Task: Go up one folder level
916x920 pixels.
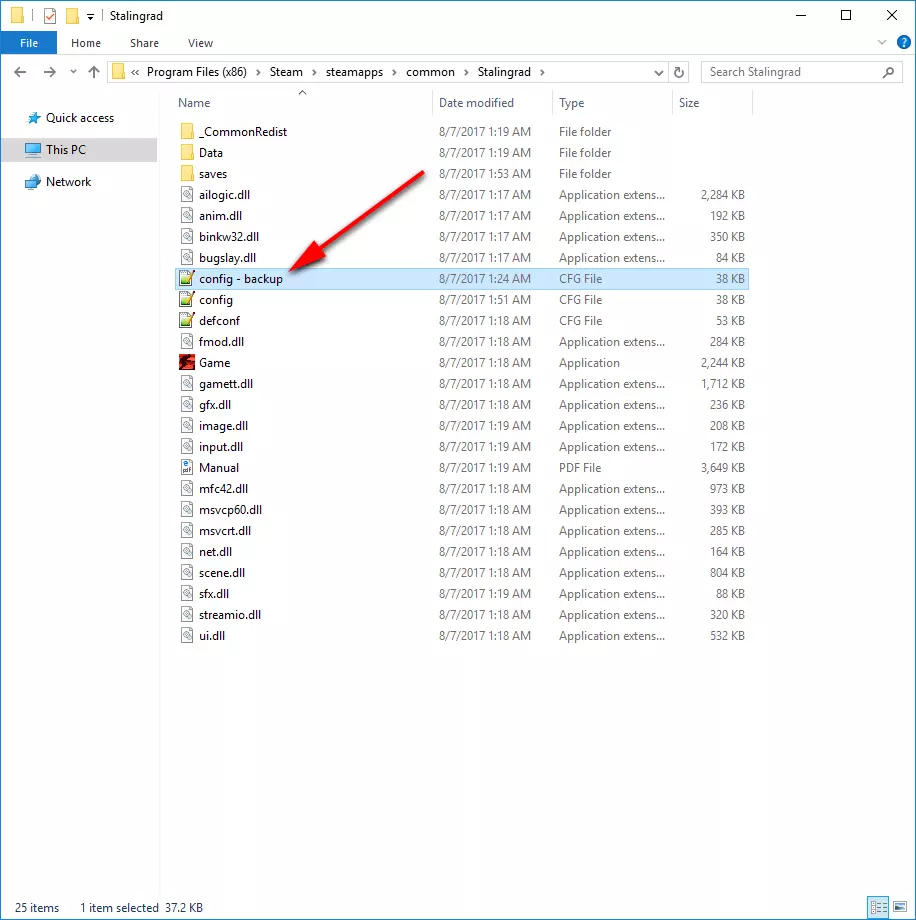Action: 94,72
